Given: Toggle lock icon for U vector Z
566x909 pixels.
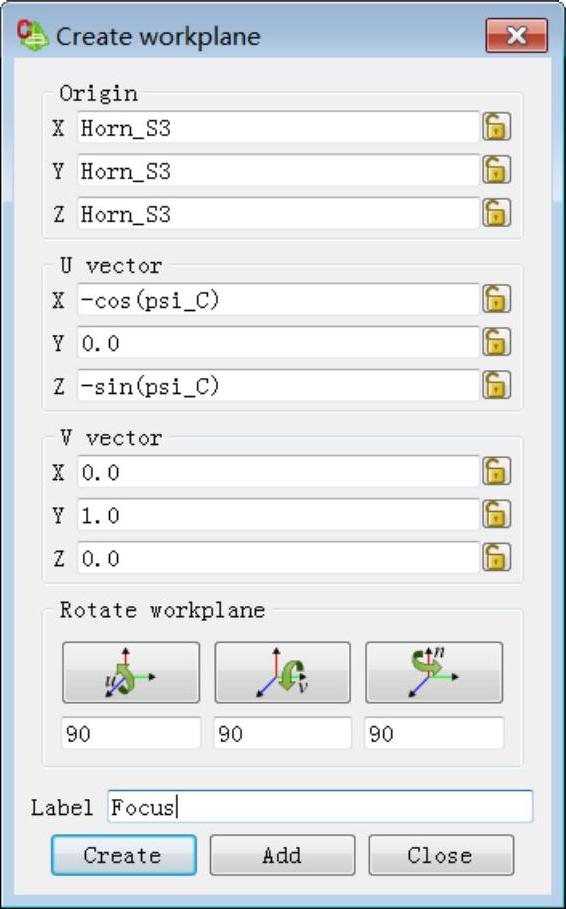Looking at the screenshot, I should point(496,385).
